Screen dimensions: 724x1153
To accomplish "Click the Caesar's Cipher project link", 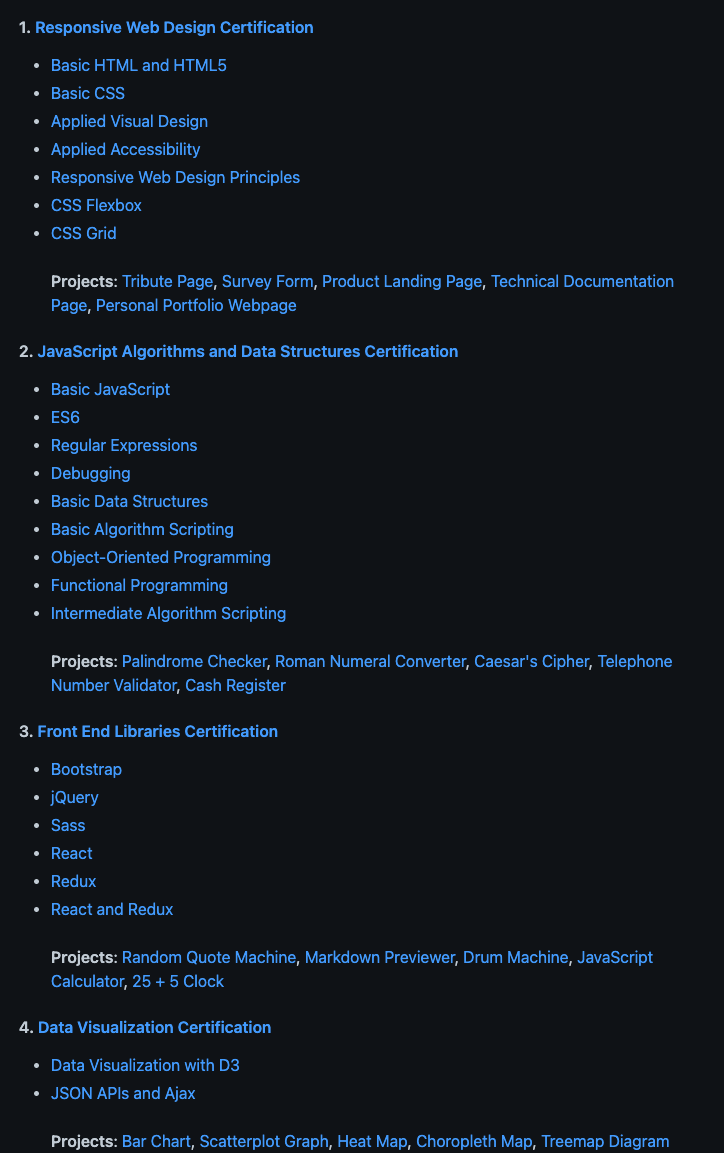I will (x=531, y=662).
